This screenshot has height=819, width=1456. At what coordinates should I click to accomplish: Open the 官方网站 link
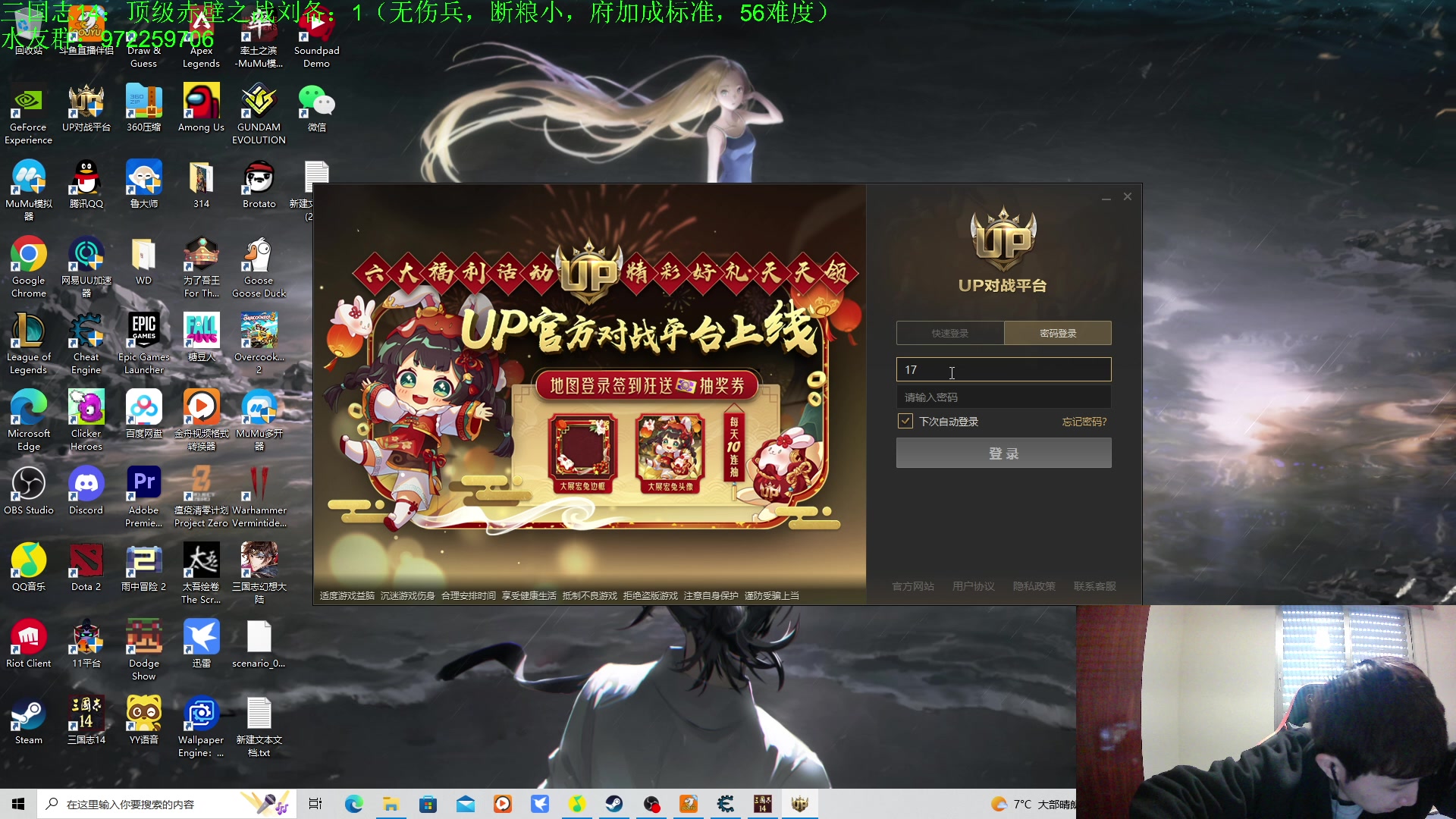click(x=913, y=586)
